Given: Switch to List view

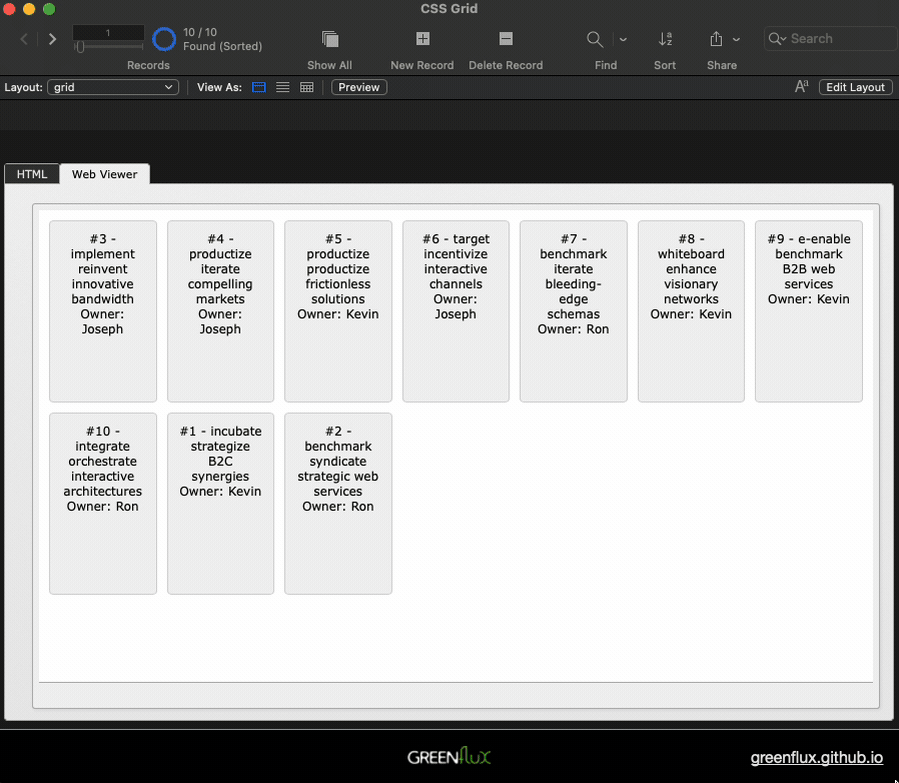Looking at the screenshot, I should click(283, 87).
